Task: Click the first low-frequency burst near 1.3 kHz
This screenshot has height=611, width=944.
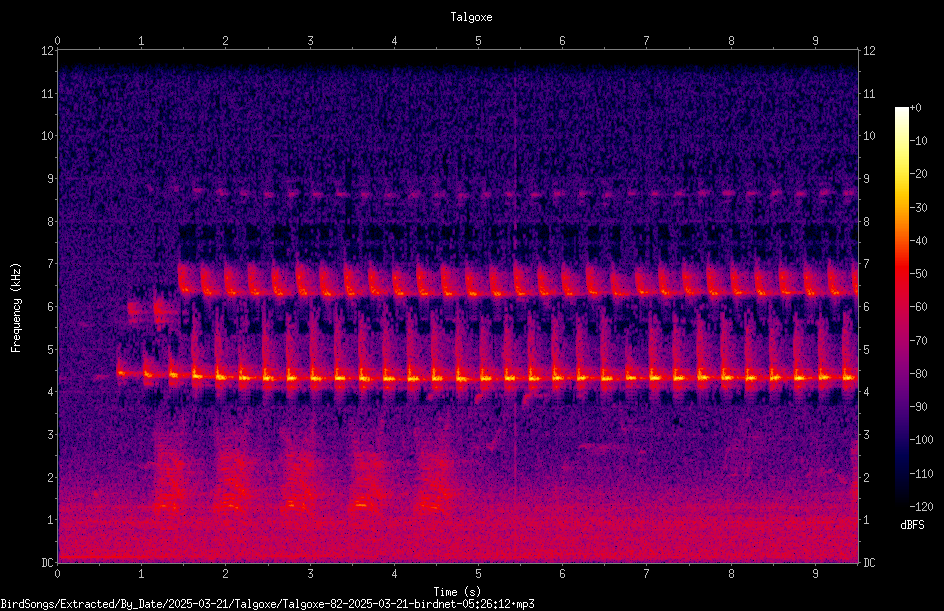Action: [x=168, y=506]
